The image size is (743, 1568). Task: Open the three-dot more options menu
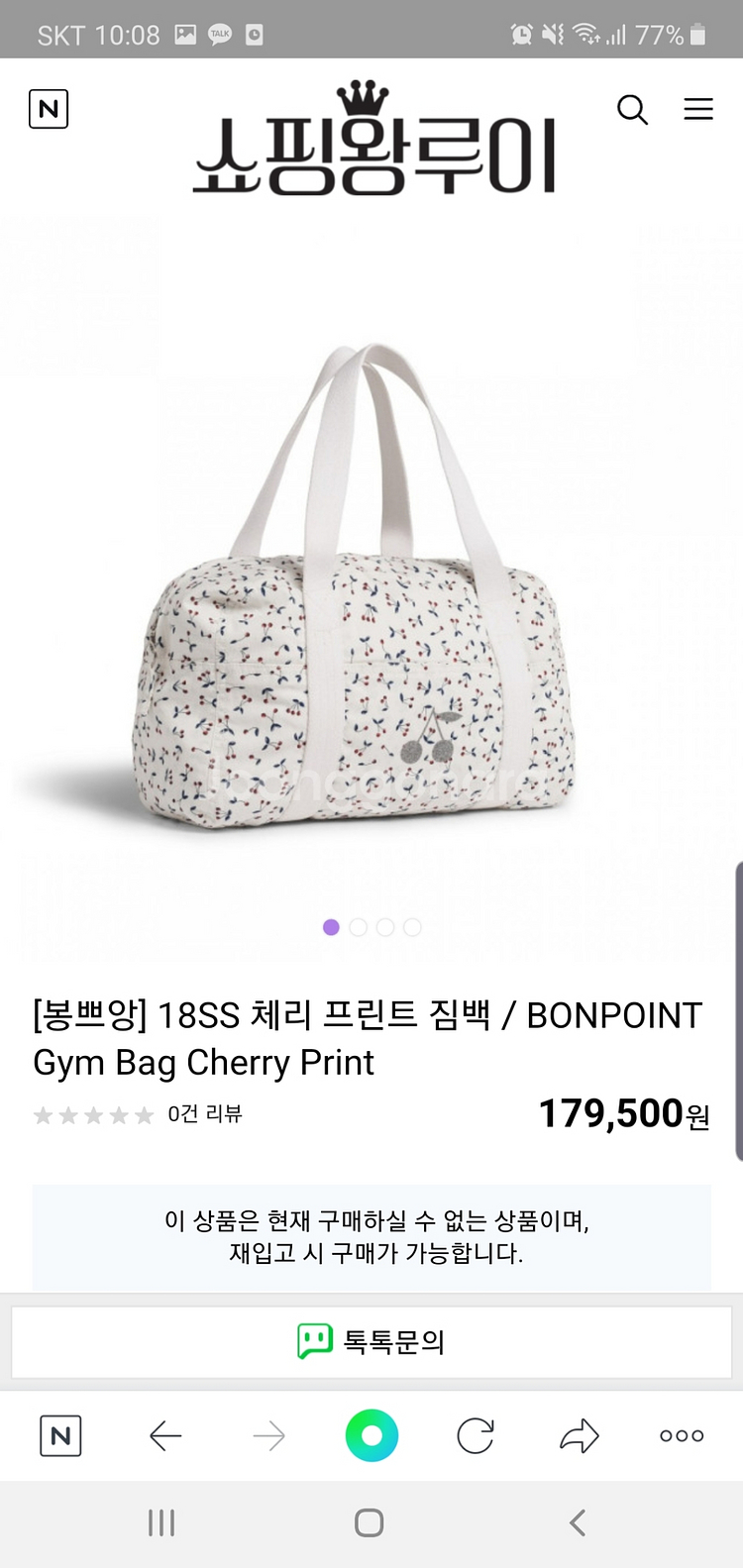682,1435
